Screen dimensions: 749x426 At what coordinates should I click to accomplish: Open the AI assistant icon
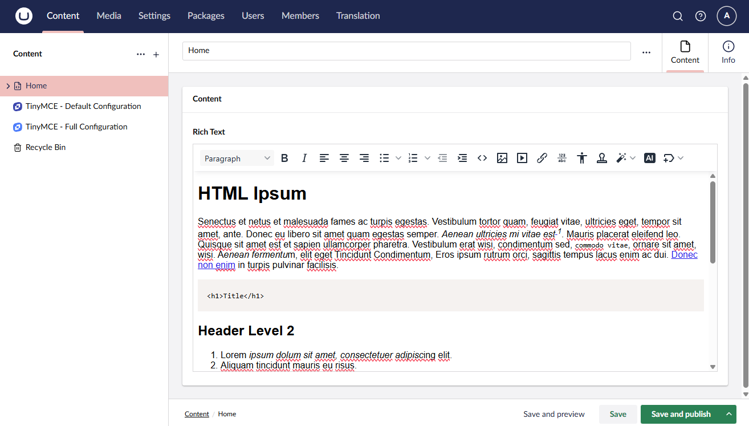click(650, 158)
